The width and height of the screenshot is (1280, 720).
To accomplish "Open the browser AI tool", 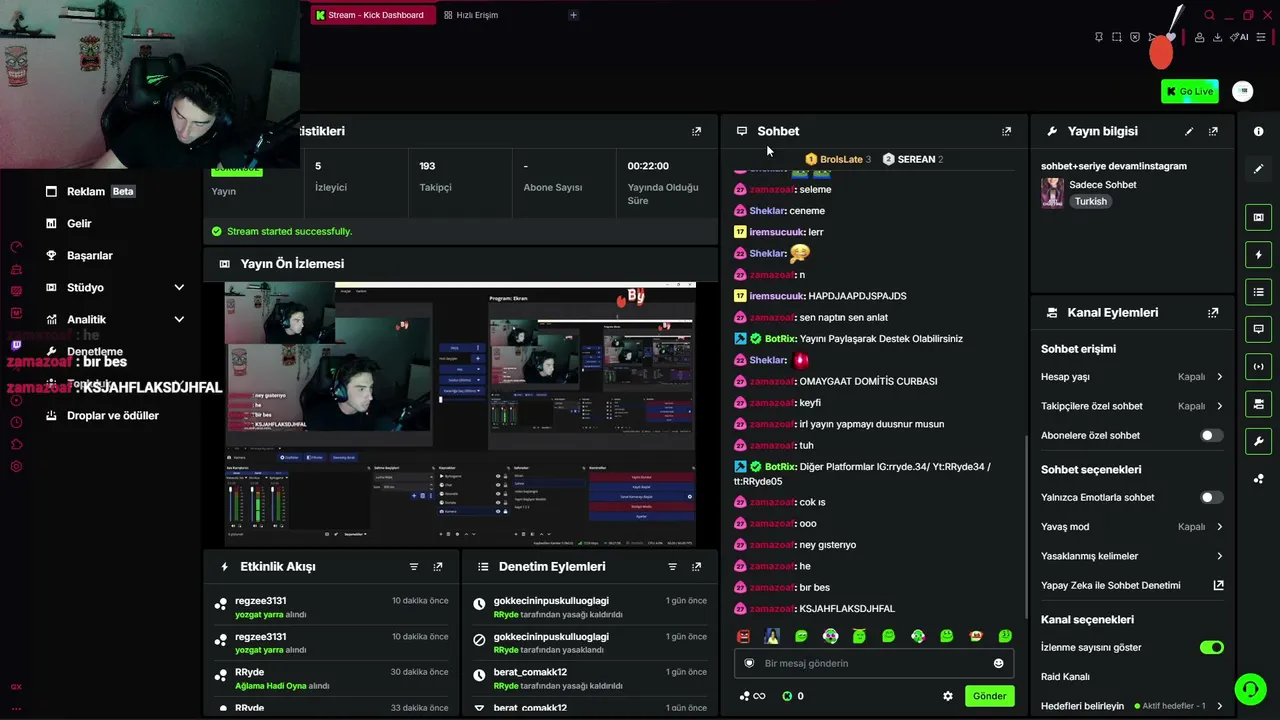I will [x=1240, y=37].
